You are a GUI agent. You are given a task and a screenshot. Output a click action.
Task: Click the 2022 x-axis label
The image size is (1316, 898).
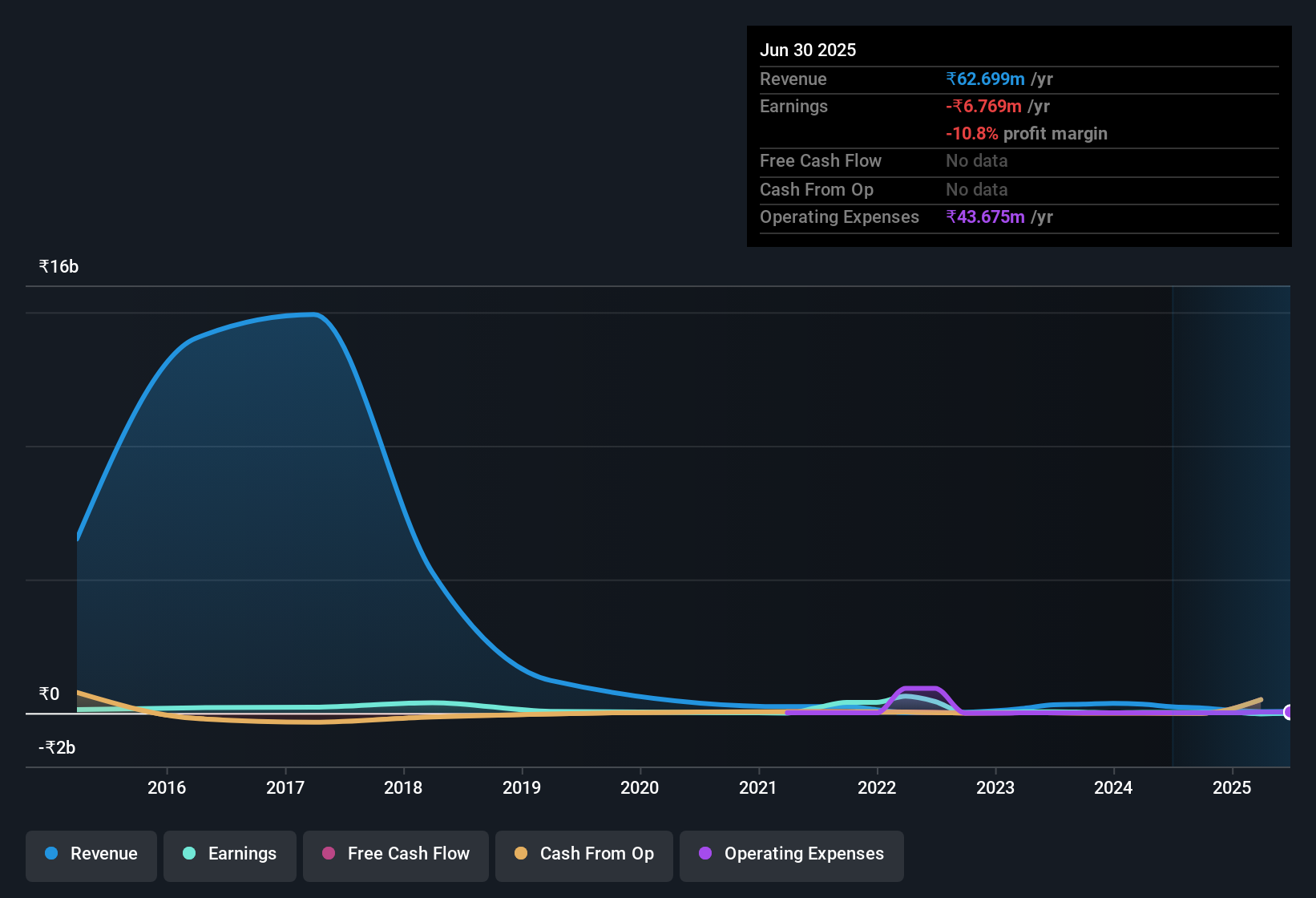tap(877, 787)
